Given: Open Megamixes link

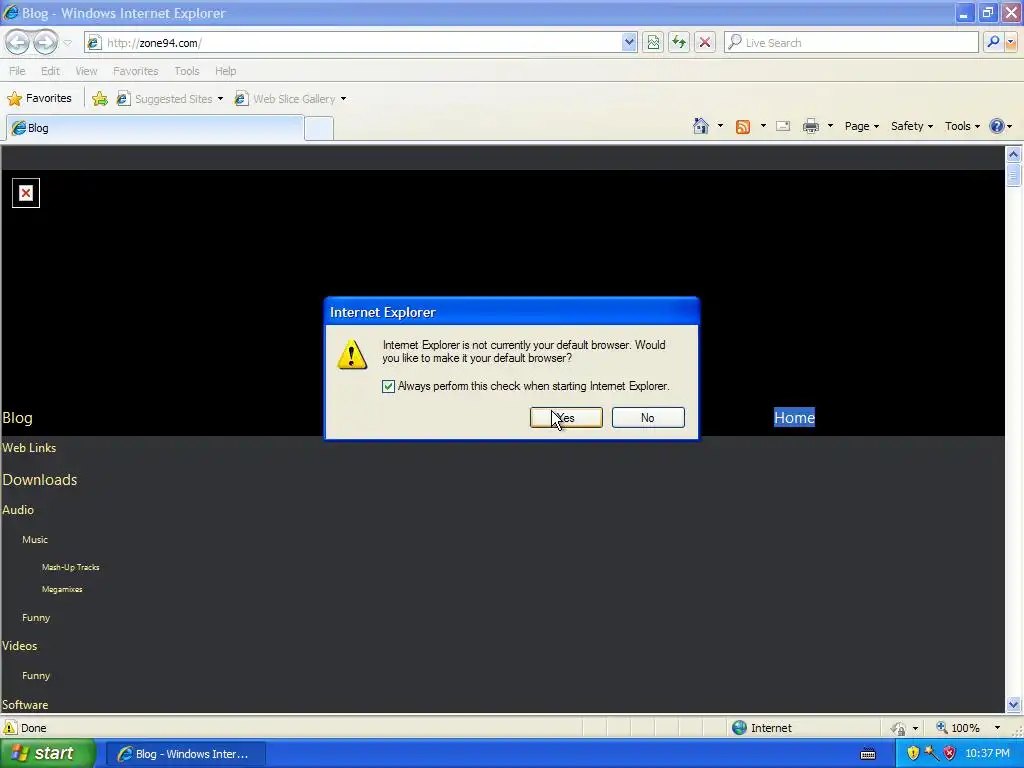Looking at the screenshot, I should pos(62,589).
